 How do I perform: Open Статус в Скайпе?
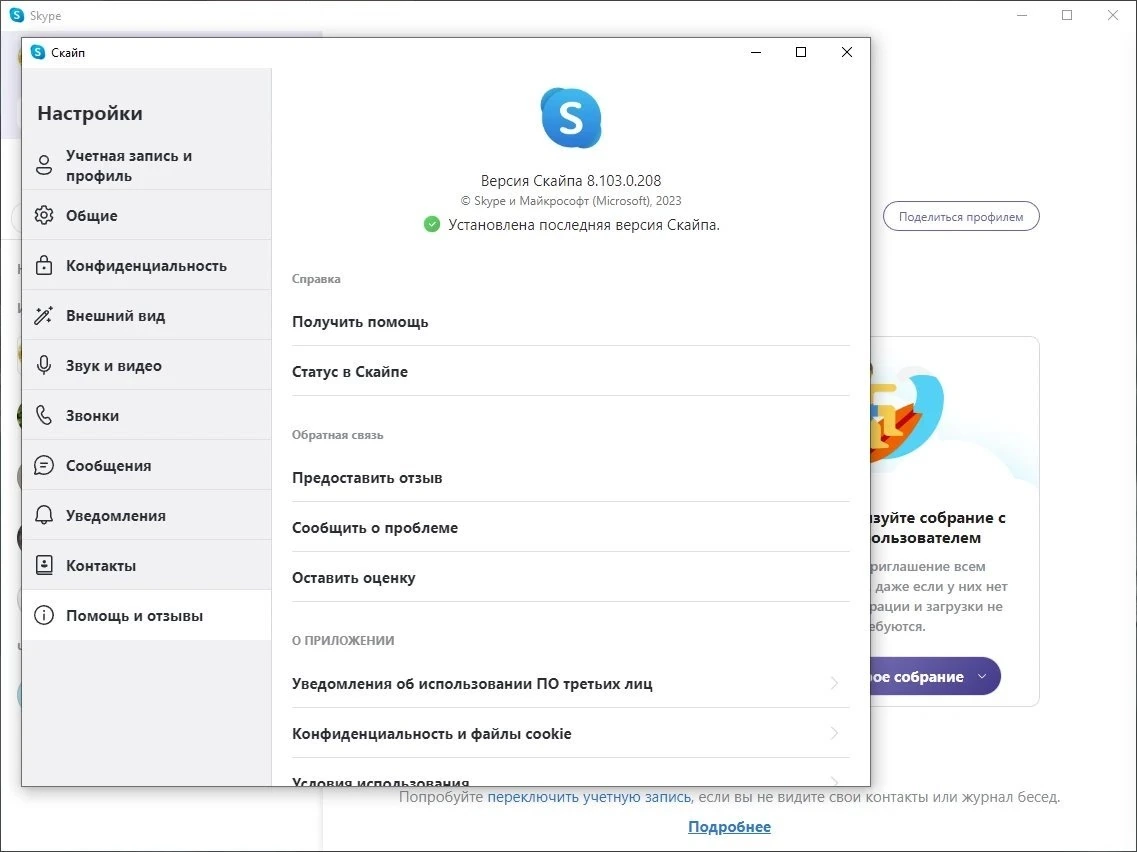click(571, 371)
